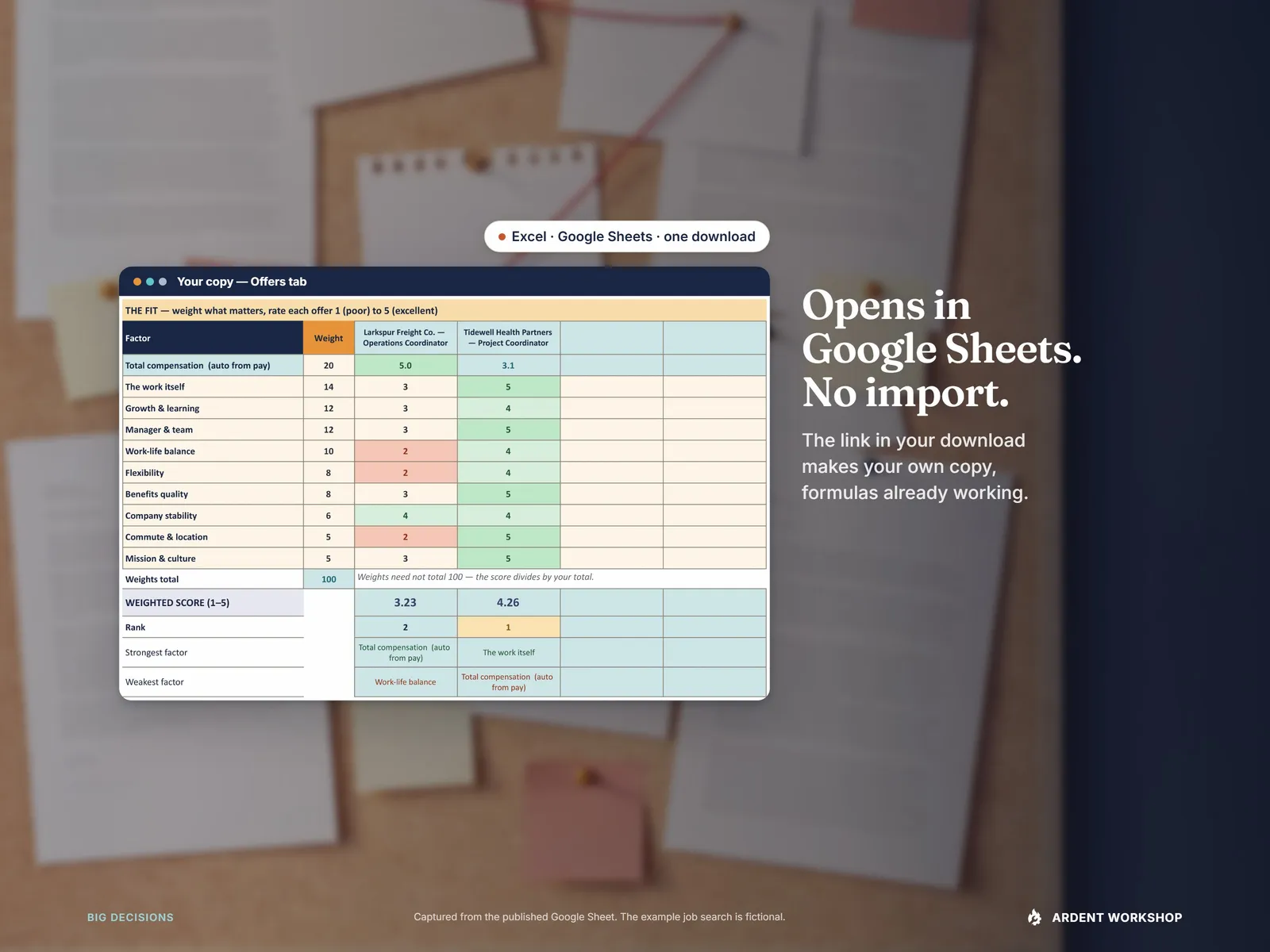Viewport: 1270px width, 952px height.
Task: Click the teal dot in the window title bar
Action: pos(150,282)
